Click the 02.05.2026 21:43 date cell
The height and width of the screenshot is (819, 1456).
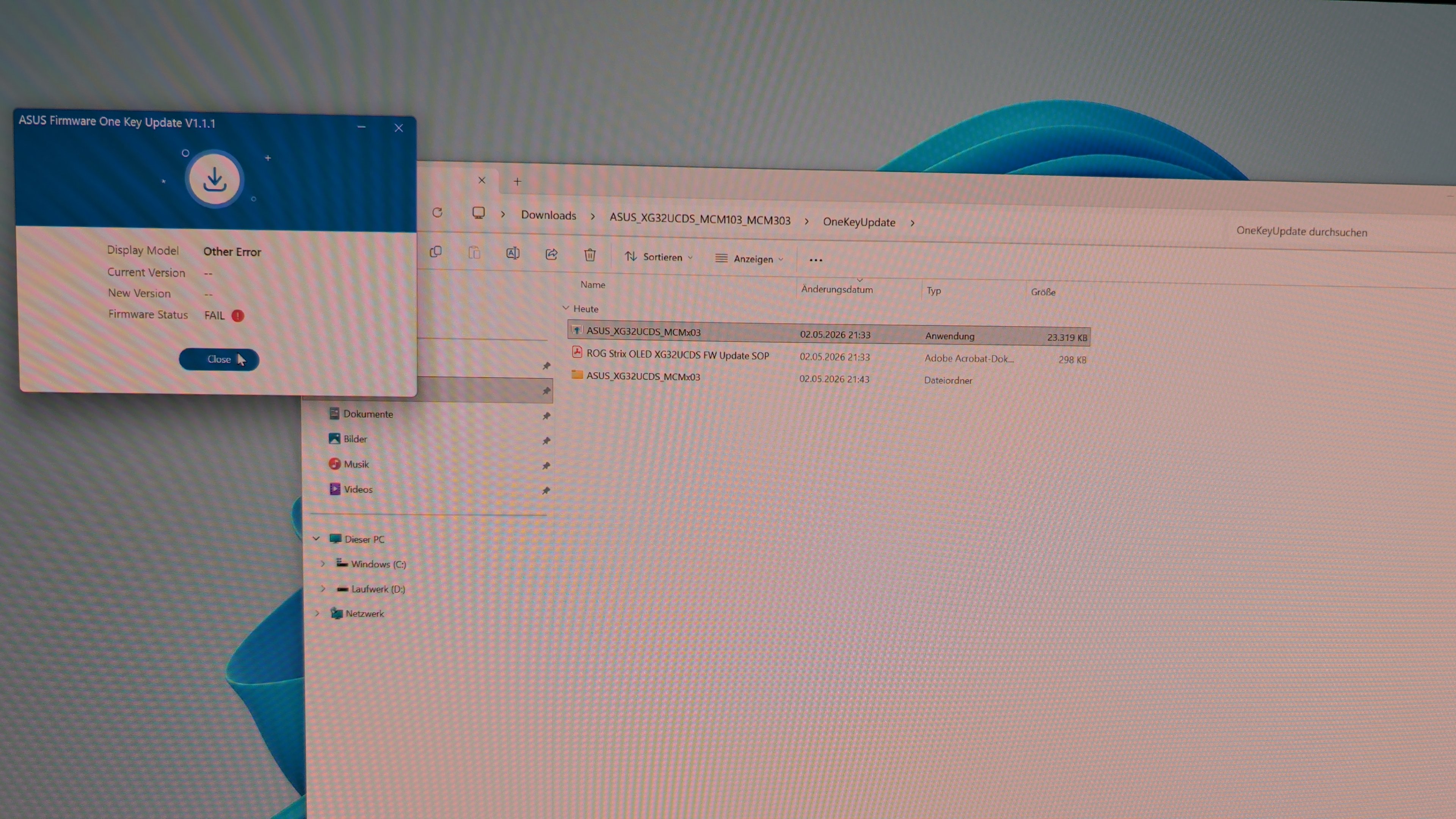coord(834,379)
